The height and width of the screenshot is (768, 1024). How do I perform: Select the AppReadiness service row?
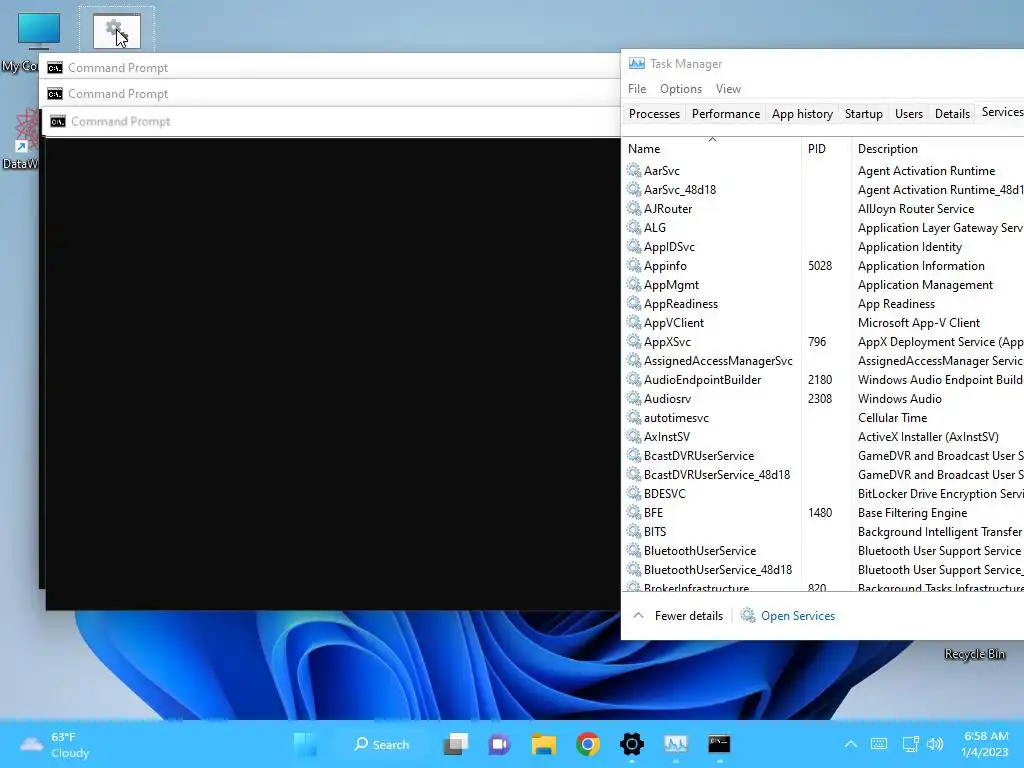pos(824,304)
